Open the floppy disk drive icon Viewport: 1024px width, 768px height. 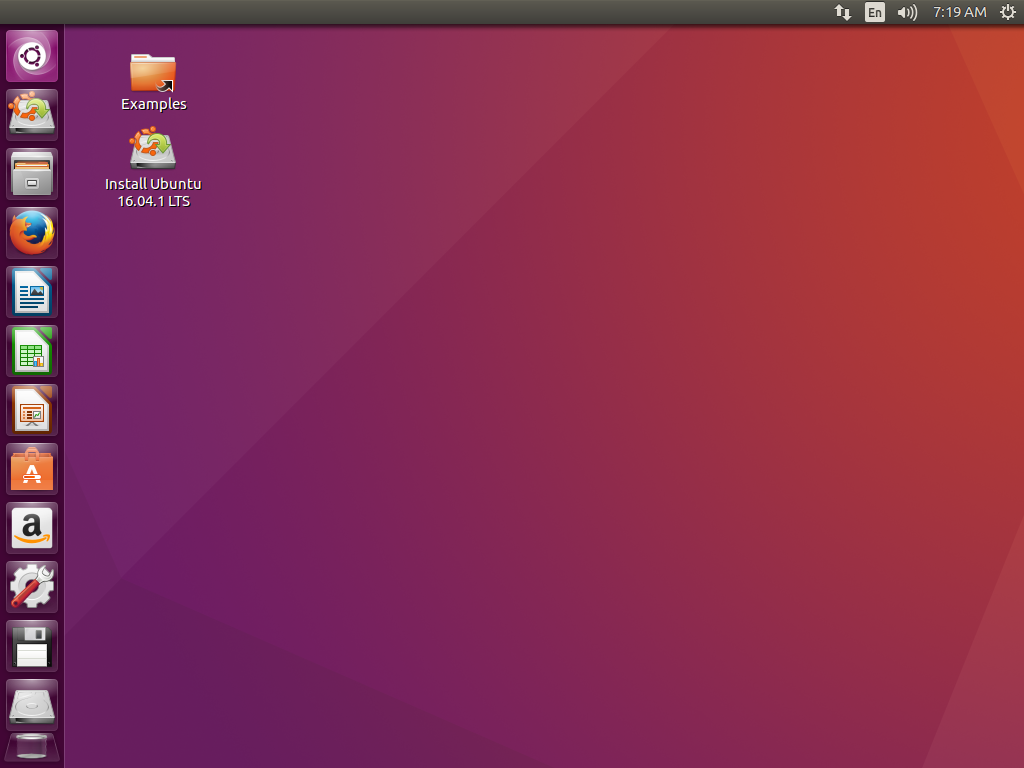pos(32,646)
